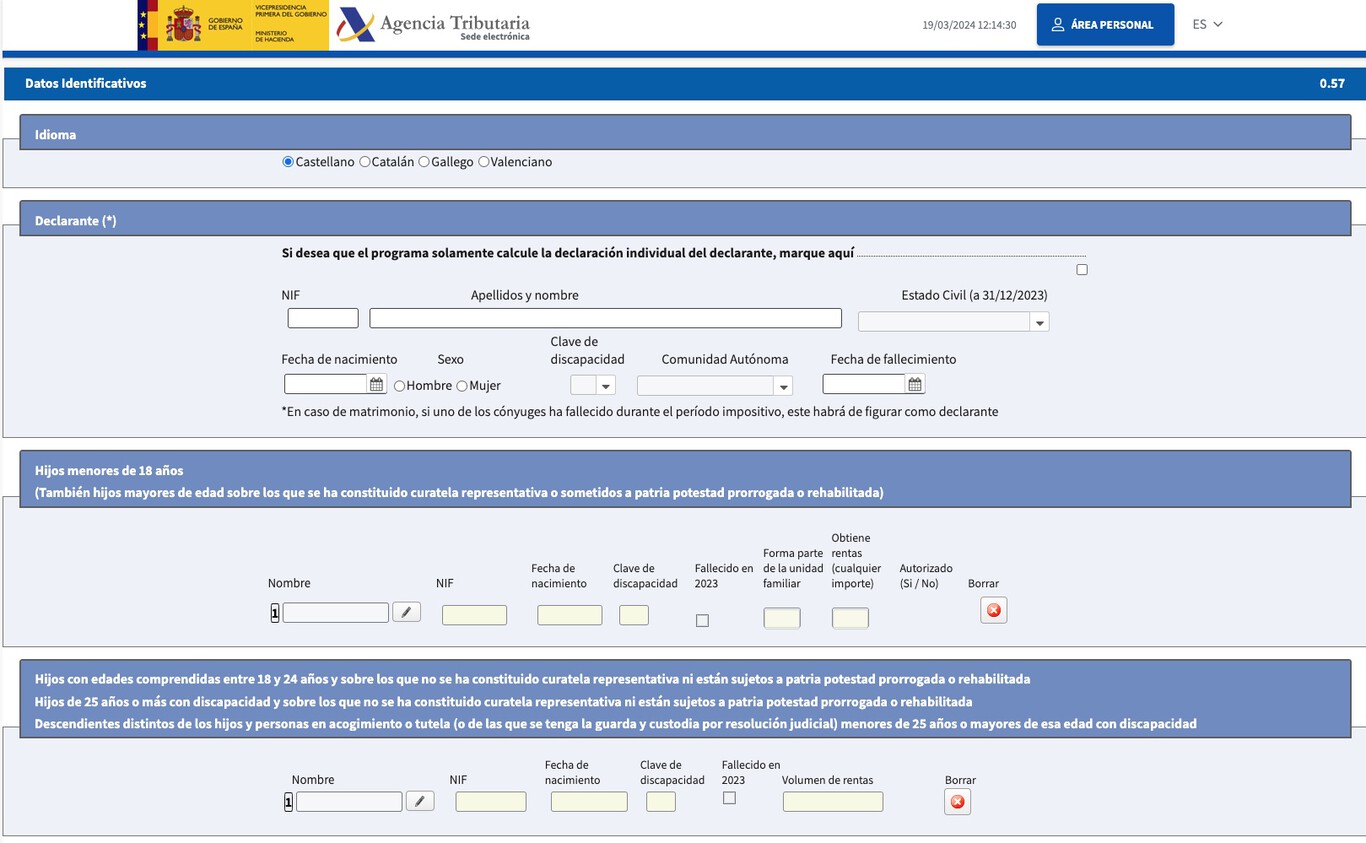Image resolution: width=1366 pixels, height=843 pixels.
Task: Click Forma parte de la unidad familiar field
Action: click(x=782, y=618)
